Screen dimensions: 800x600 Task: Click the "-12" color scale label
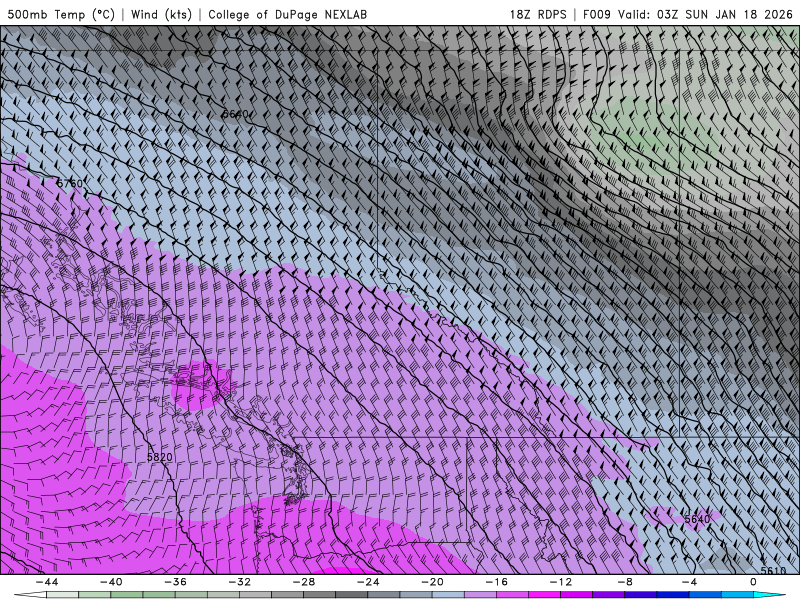point(560,582)
